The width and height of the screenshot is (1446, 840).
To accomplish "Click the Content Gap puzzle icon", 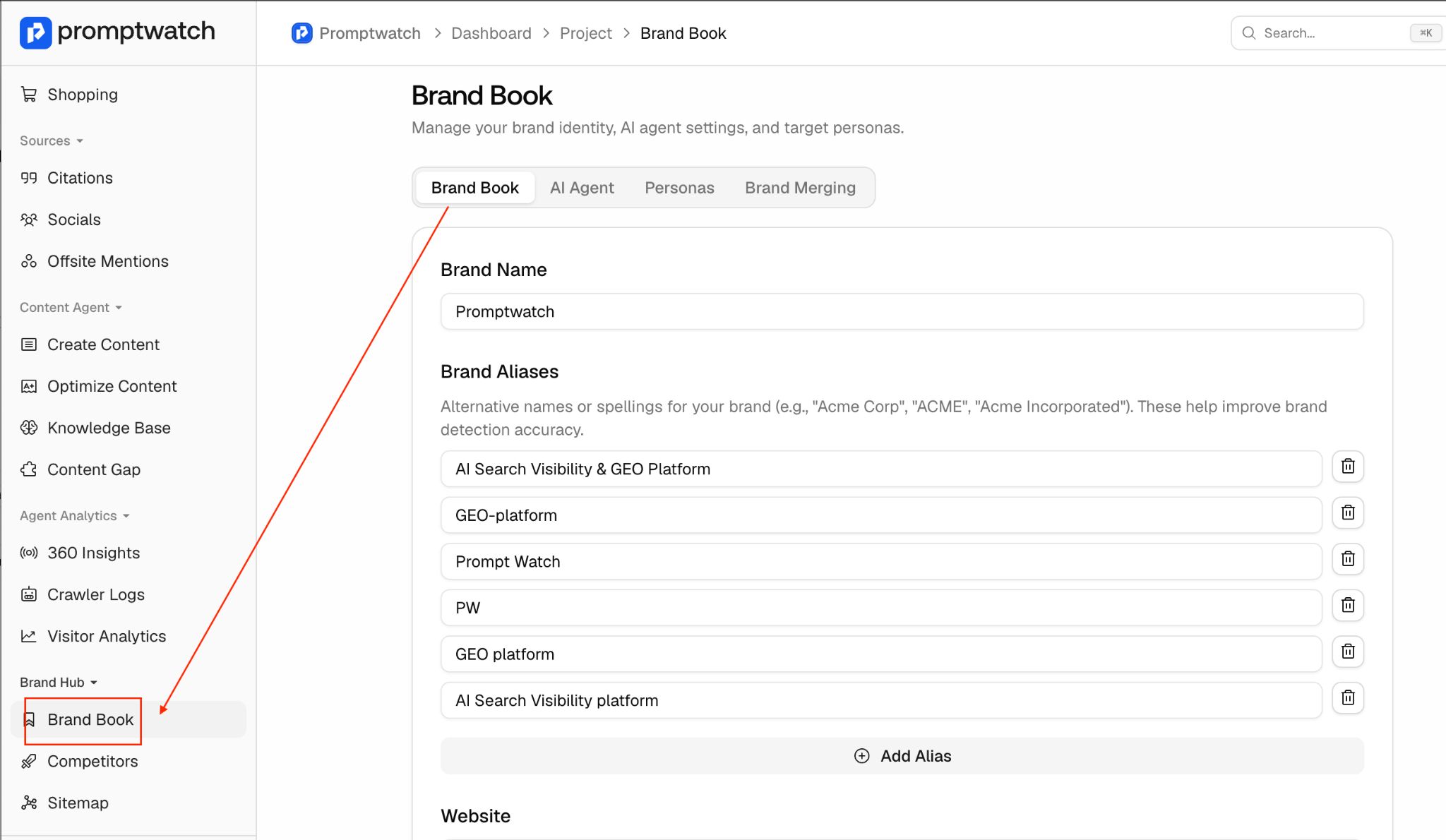I will coord(28,469).
